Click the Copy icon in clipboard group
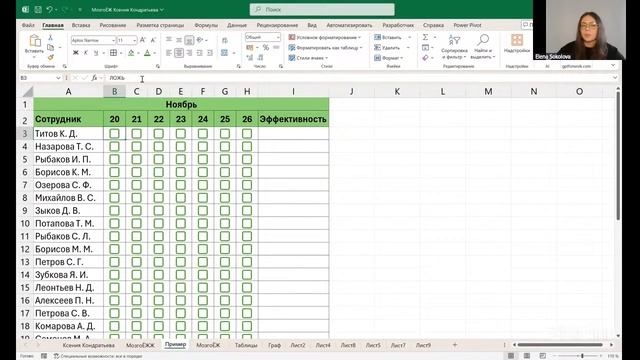 tap(51, 48)
